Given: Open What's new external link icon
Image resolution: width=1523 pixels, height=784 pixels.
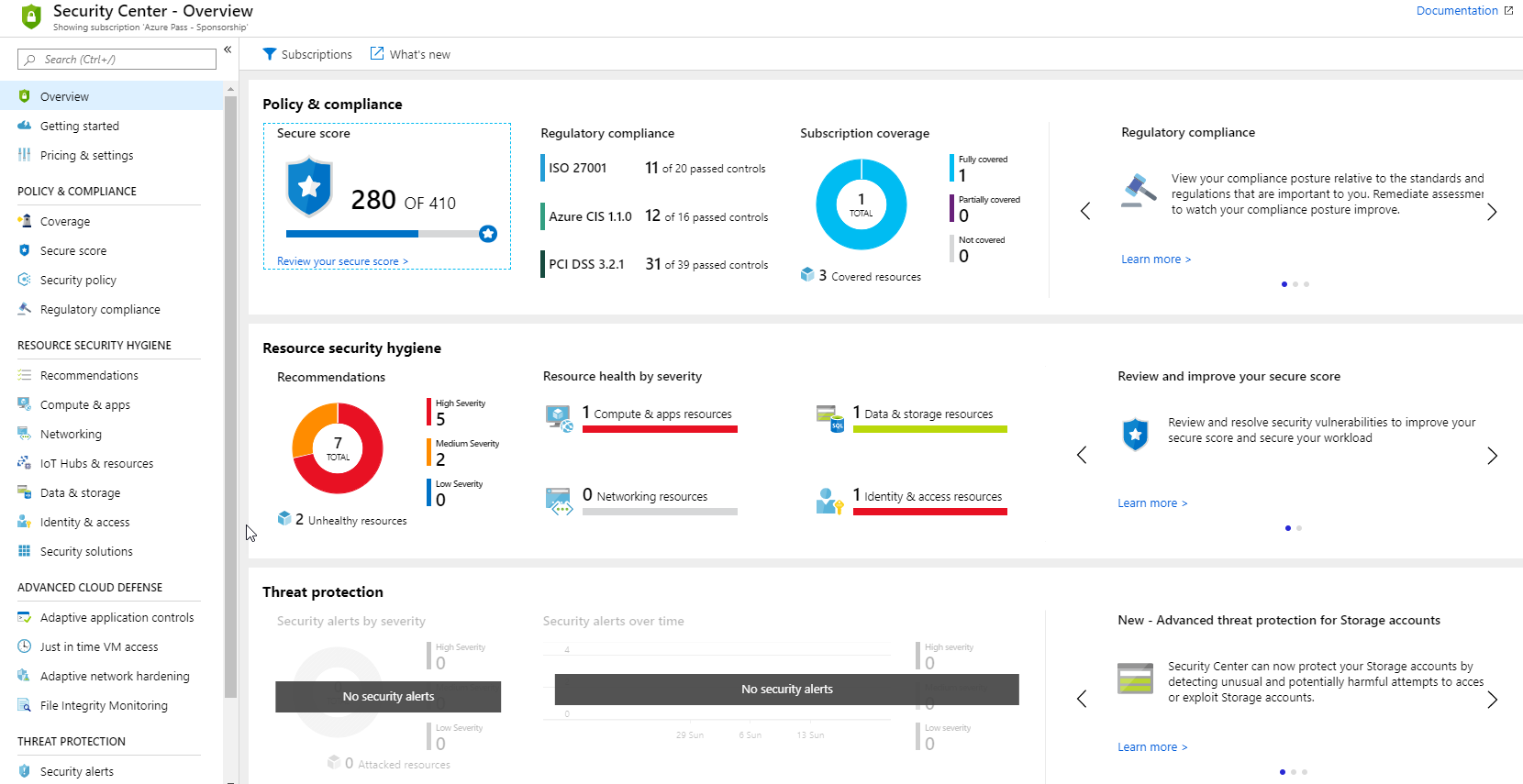Looking at the screenshot, I should tap(377, 54).
